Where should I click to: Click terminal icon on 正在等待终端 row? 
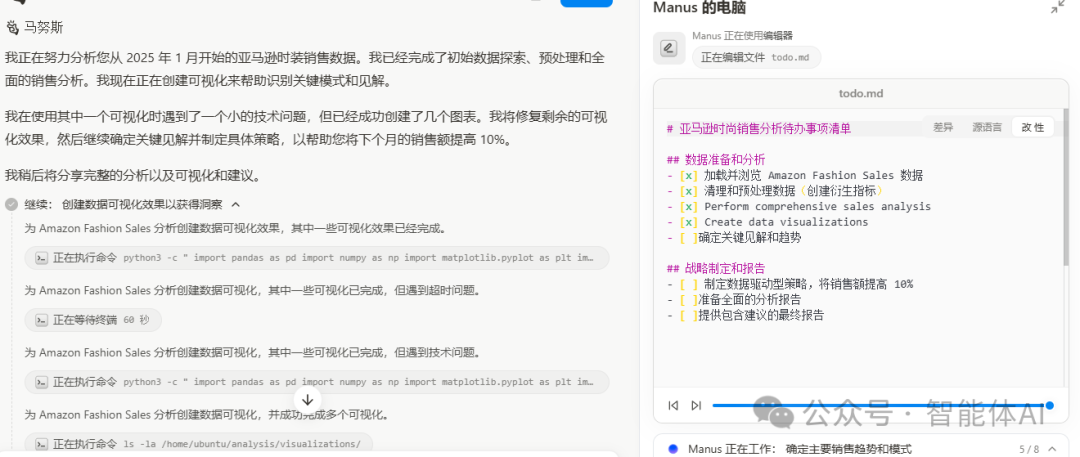[x=41, y=320]
